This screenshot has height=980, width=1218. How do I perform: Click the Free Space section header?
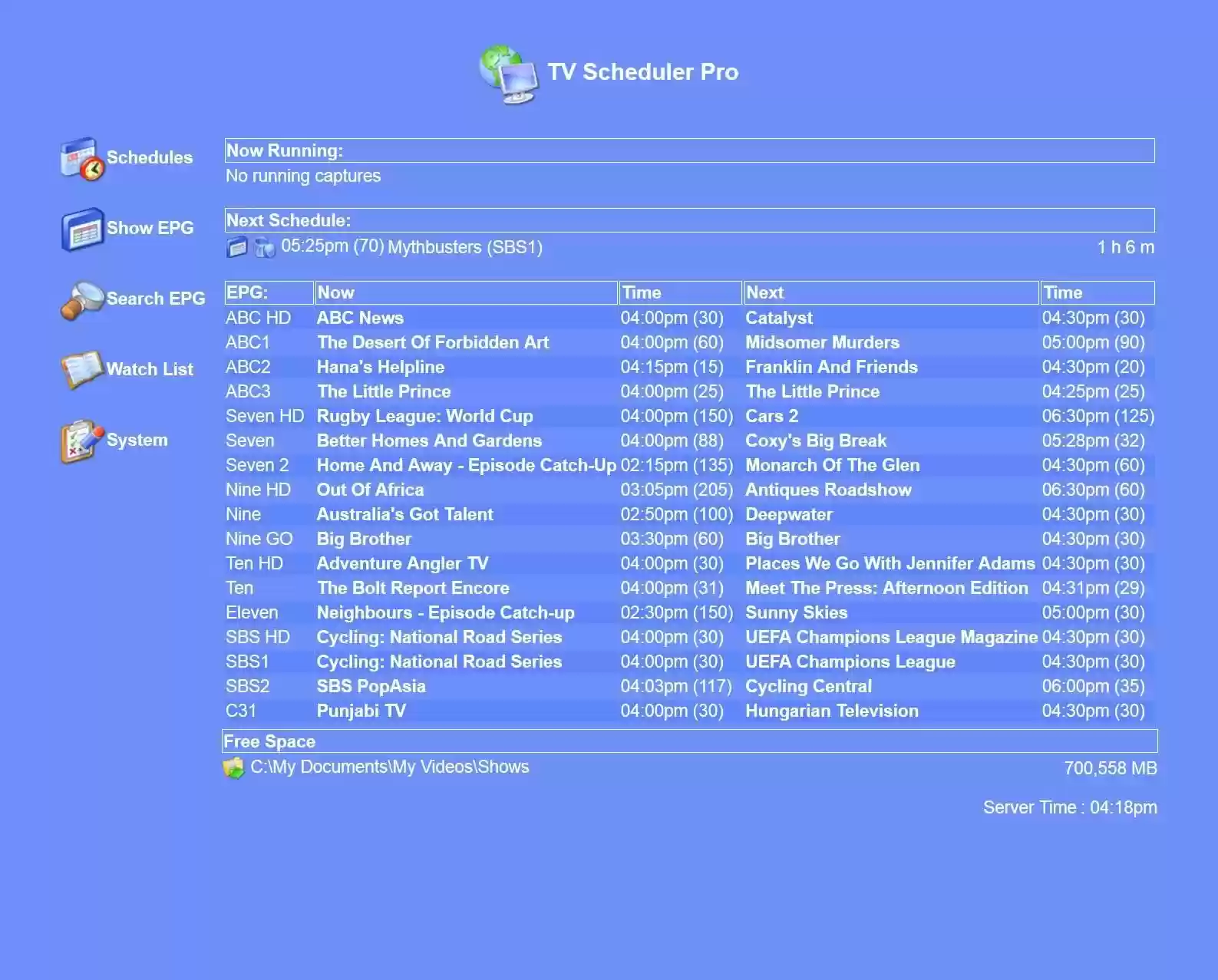(x=690, y=741)
